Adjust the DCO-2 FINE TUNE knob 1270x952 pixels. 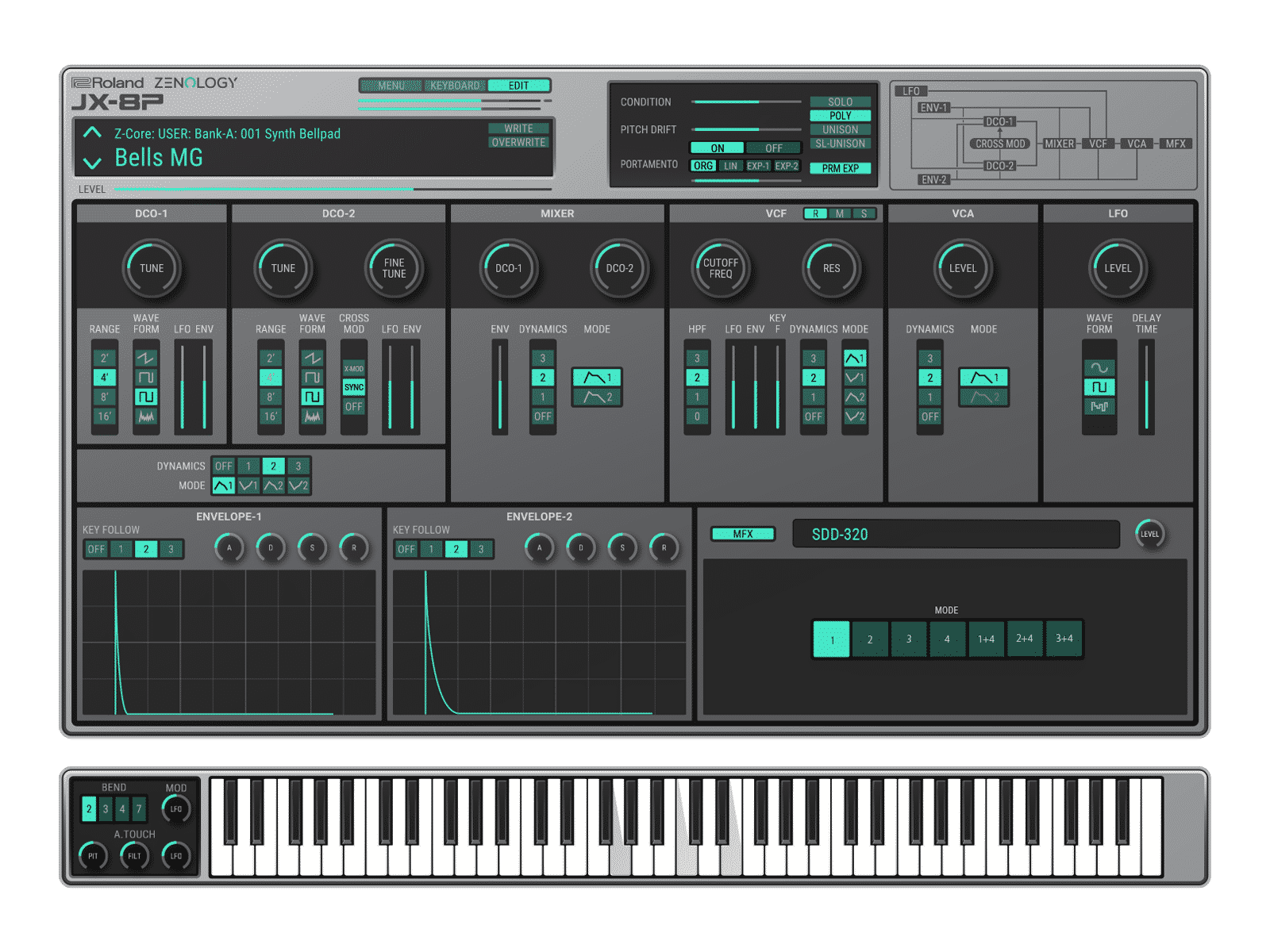pyautogui.click(x=394, y=268)
